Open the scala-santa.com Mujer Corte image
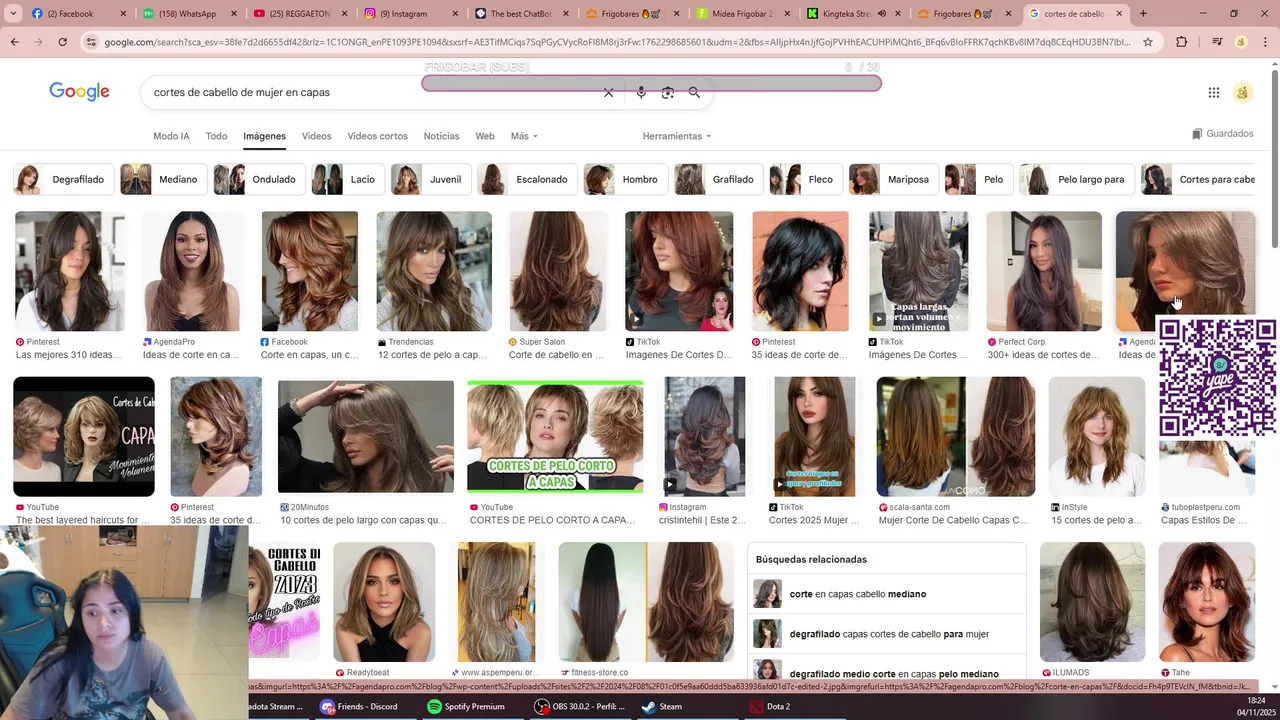Screen dimensions: 1280x720 tap(956, 437)
